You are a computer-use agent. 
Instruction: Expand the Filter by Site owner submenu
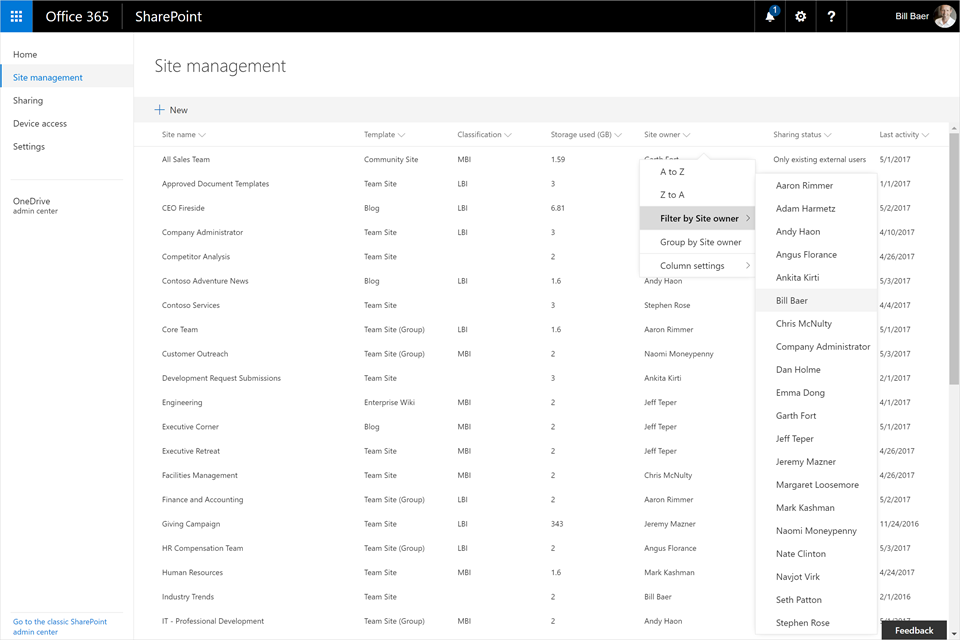point(697,218)
